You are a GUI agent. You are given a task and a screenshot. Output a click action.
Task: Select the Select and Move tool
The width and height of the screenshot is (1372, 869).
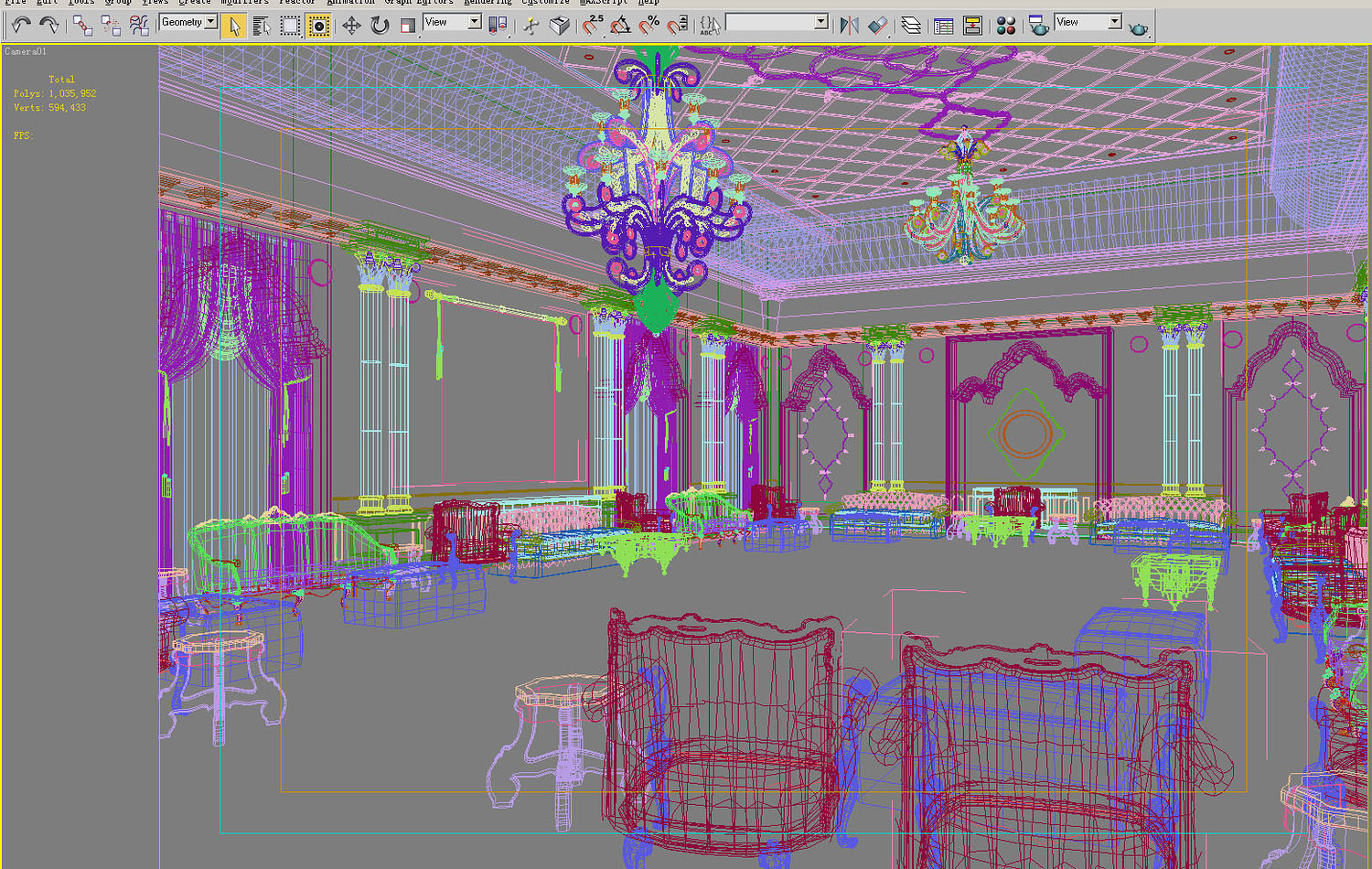(x=352, y=26)
